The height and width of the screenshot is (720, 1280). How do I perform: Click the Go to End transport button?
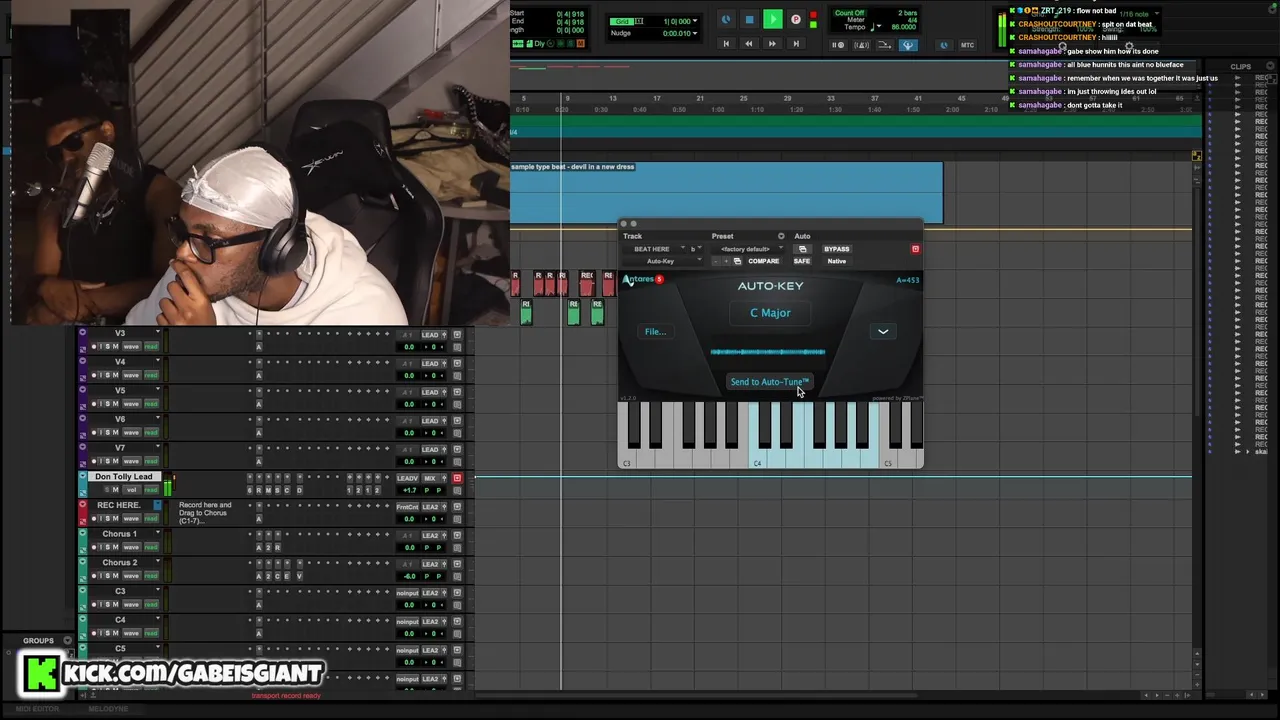pos(796,44)
